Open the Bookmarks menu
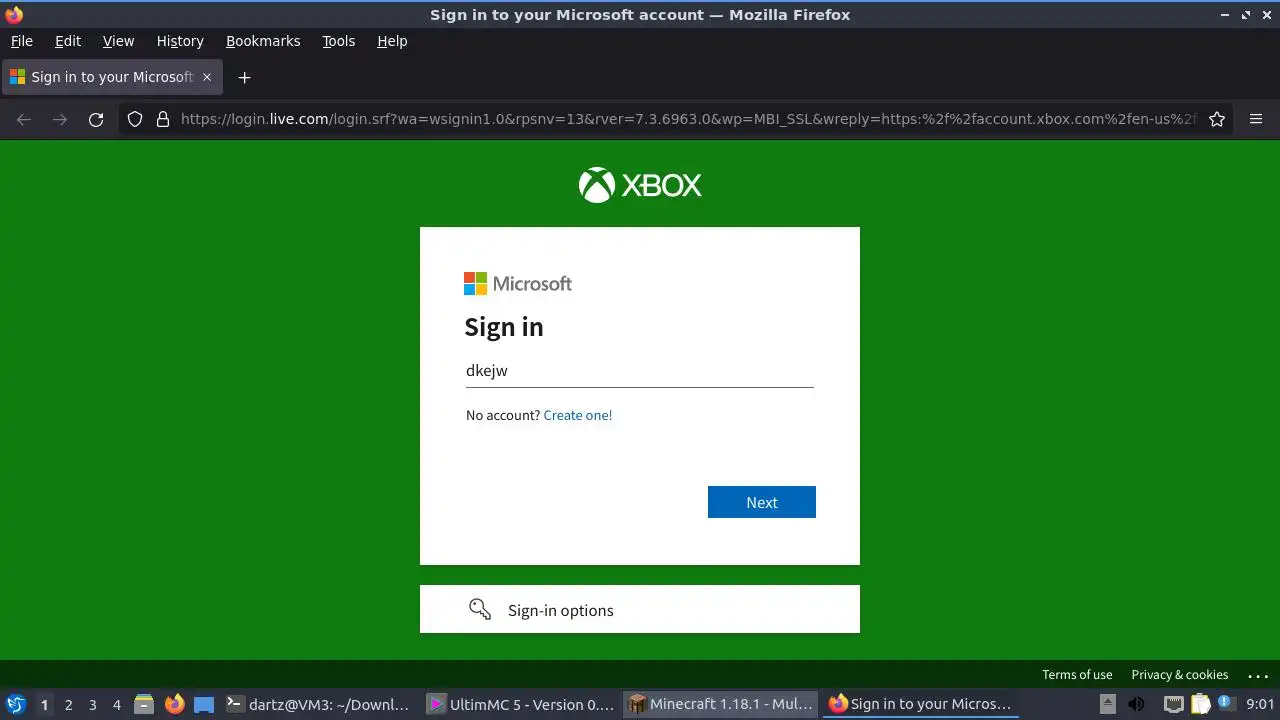Viewport: 1280px width, 720px height. pos(263,41)
